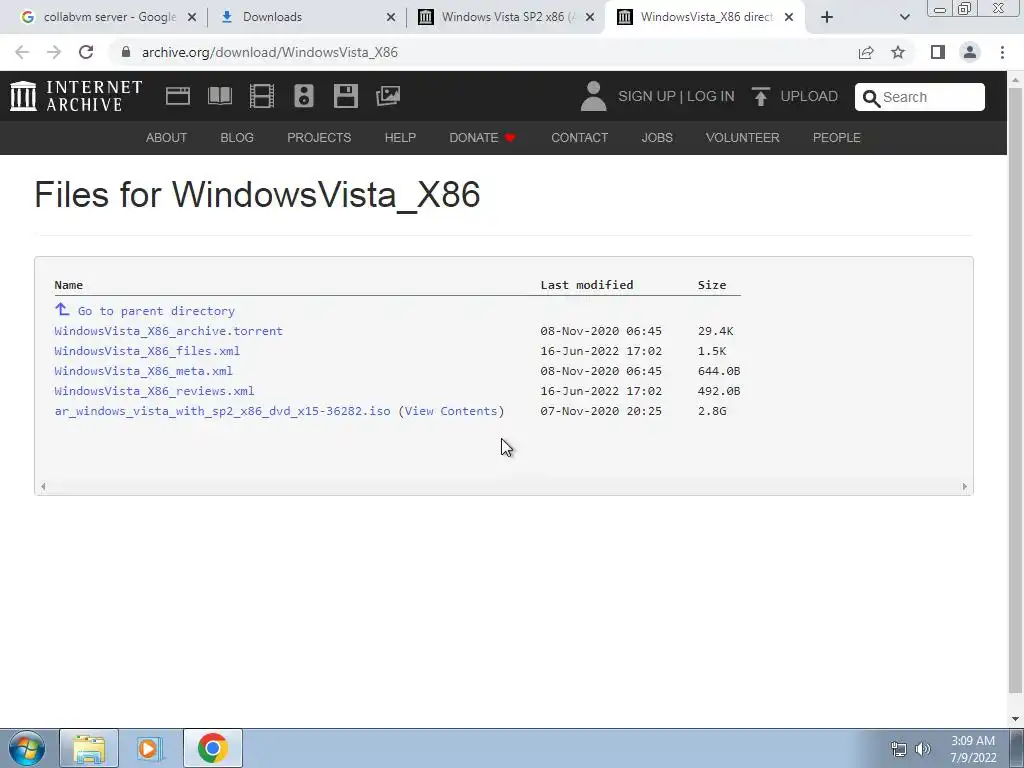Screen dimensions: 1024x768
Task: Open the Chrome three-dot menu
Action: (x=1002, y=52)
